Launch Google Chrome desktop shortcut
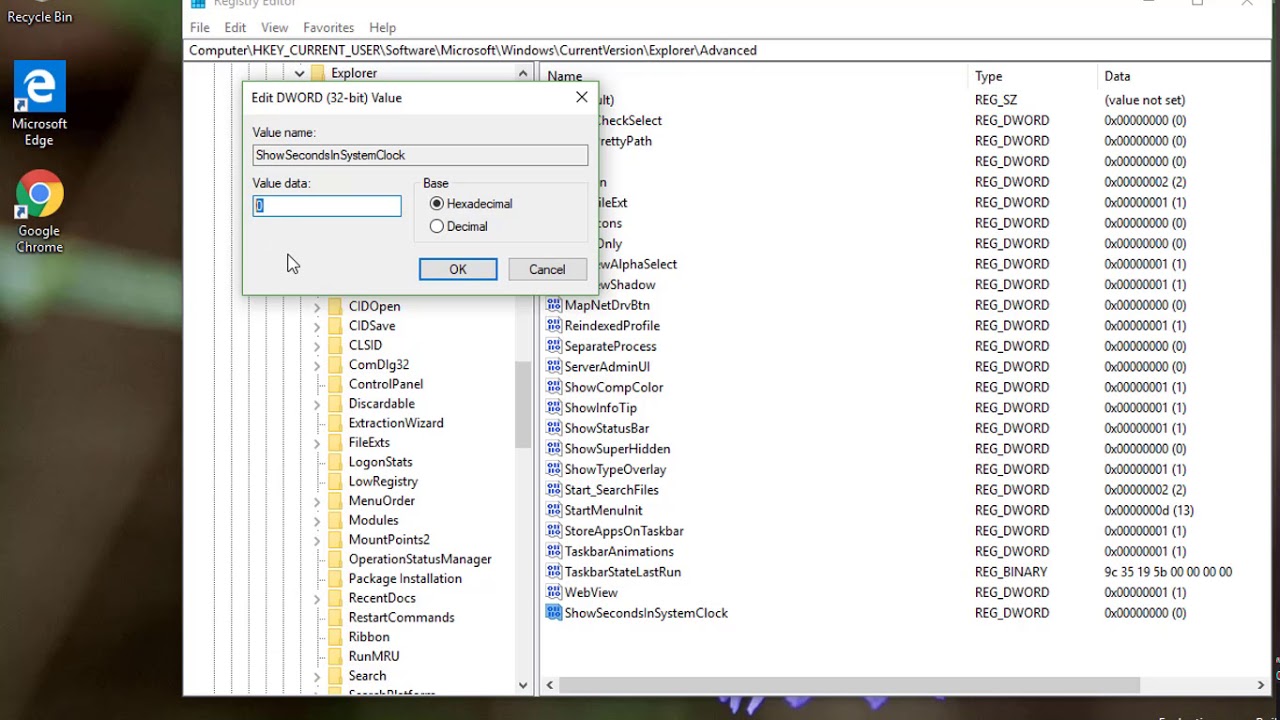The height and width of the screenshot is (720, 1280). click(39, 212)
